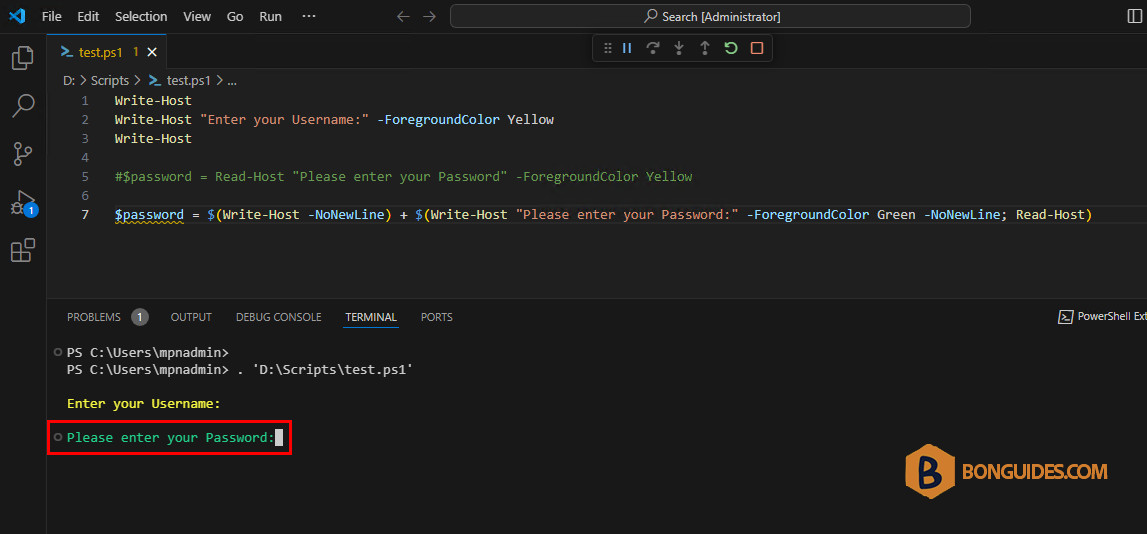Click the VS Code logo icon
Screen dimensions: 1147x534
coord(18,16)
